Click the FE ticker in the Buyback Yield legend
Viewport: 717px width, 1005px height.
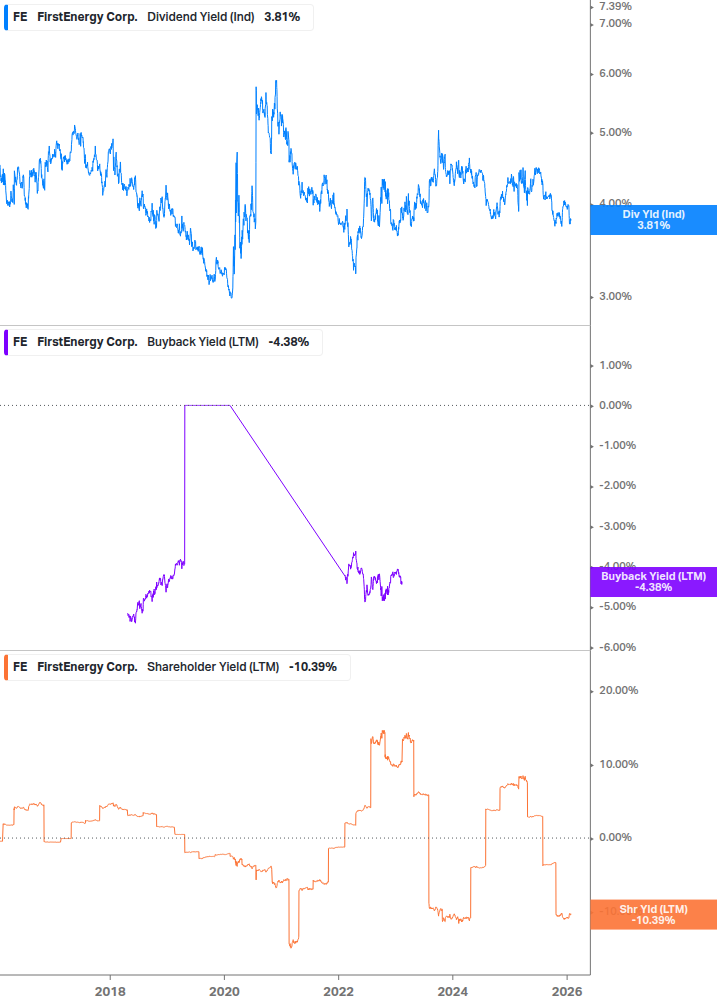pyautogui.click(x=20, y=342)
